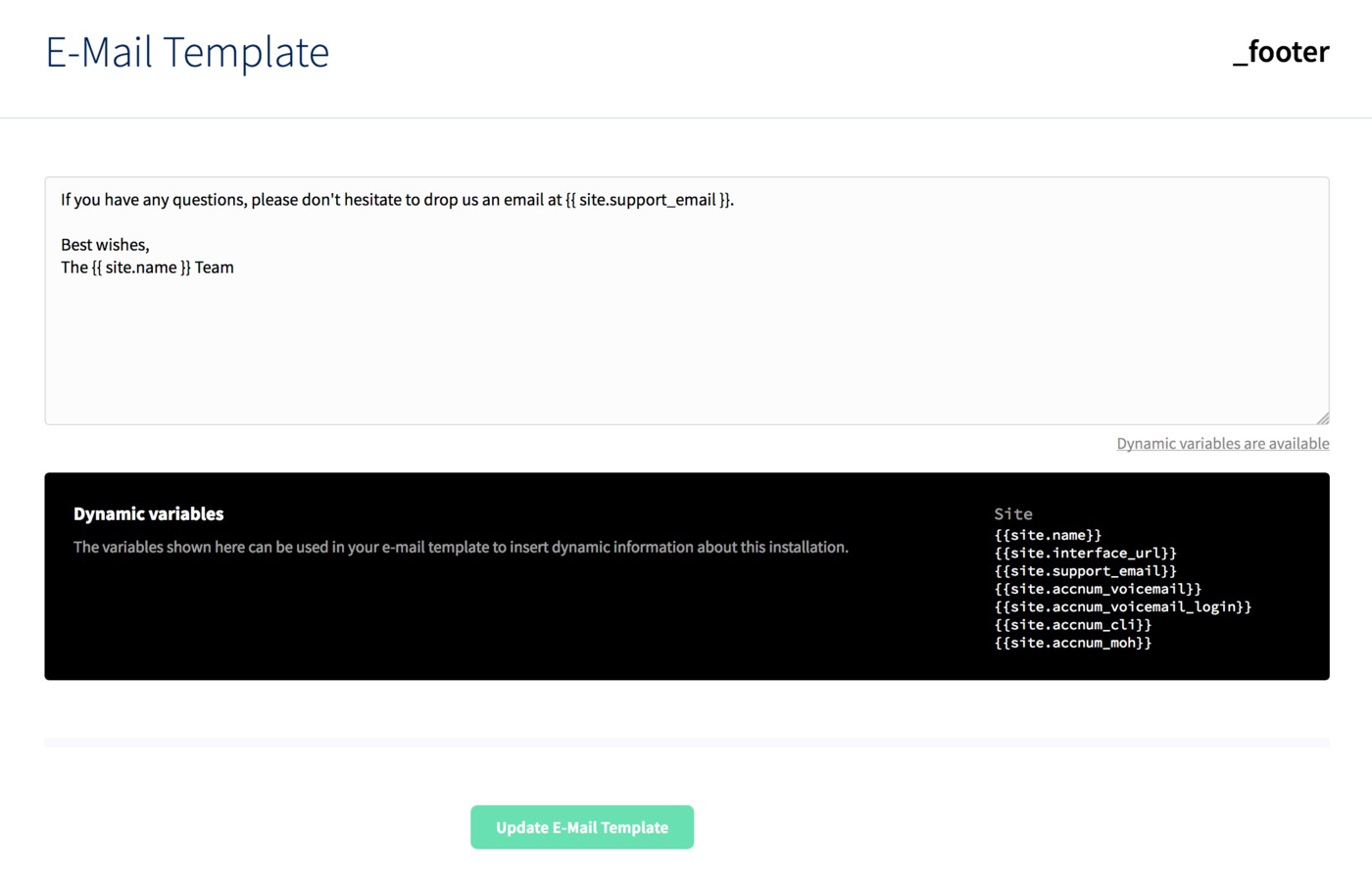Click the Update E-Mail Template button
This screenshot has height=870, width=1372.
[582, 827]
